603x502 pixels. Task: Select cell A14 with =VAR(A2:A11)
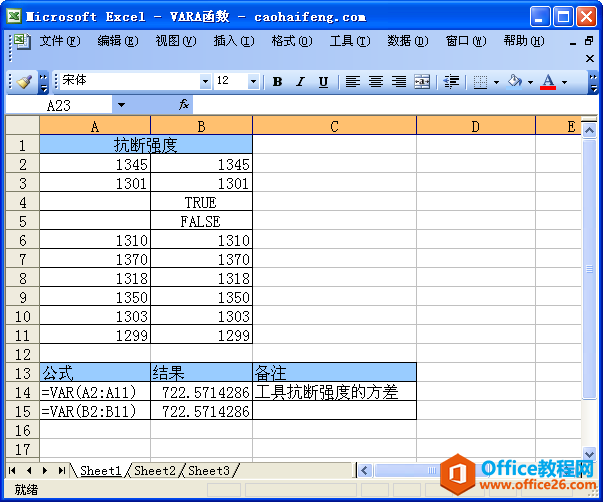click(x=95, y=392)
